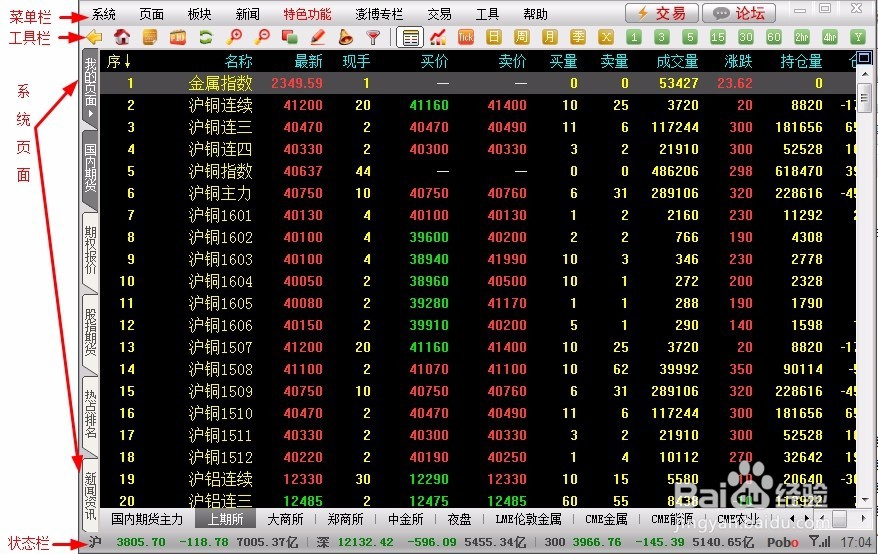Select the 金属指数 row

pyautogui.click(x=478, y=83)
